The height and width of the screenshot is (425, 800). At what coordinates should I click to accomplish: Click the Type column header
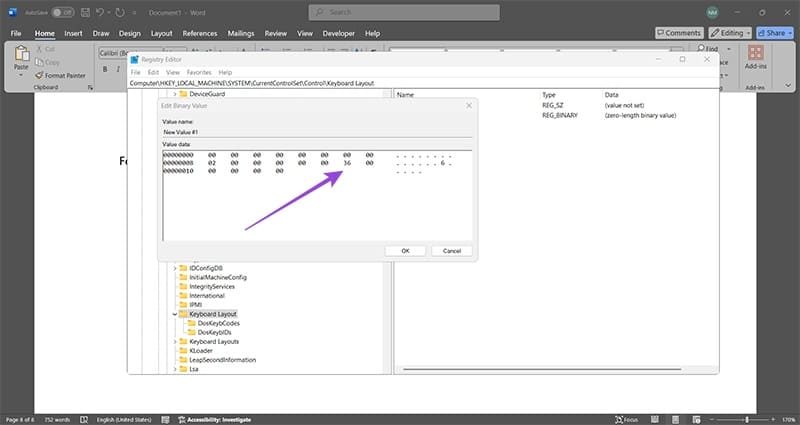coord(548,95)
